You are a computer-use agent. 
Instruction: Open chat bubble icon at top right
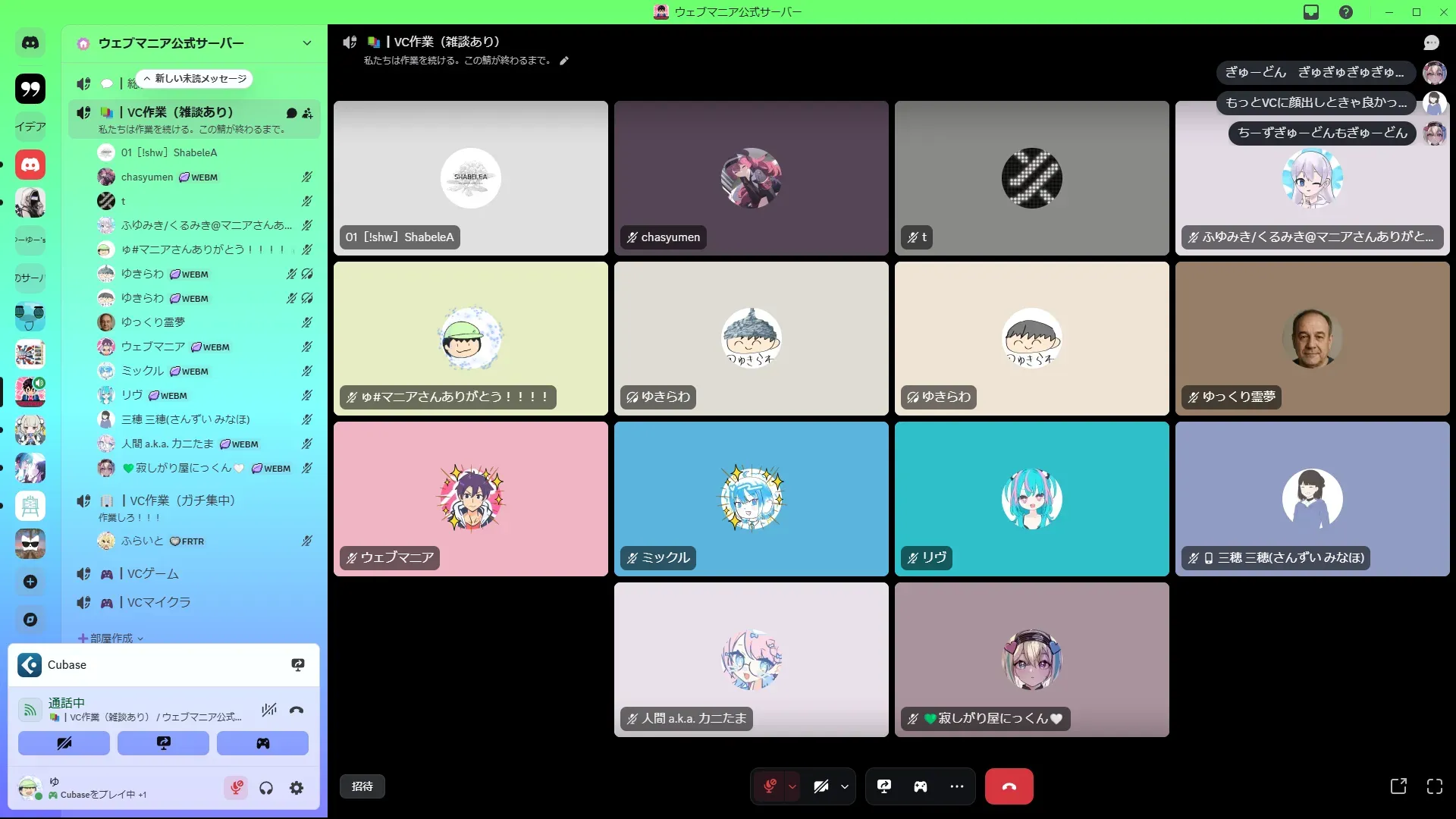pos(1431,42)
